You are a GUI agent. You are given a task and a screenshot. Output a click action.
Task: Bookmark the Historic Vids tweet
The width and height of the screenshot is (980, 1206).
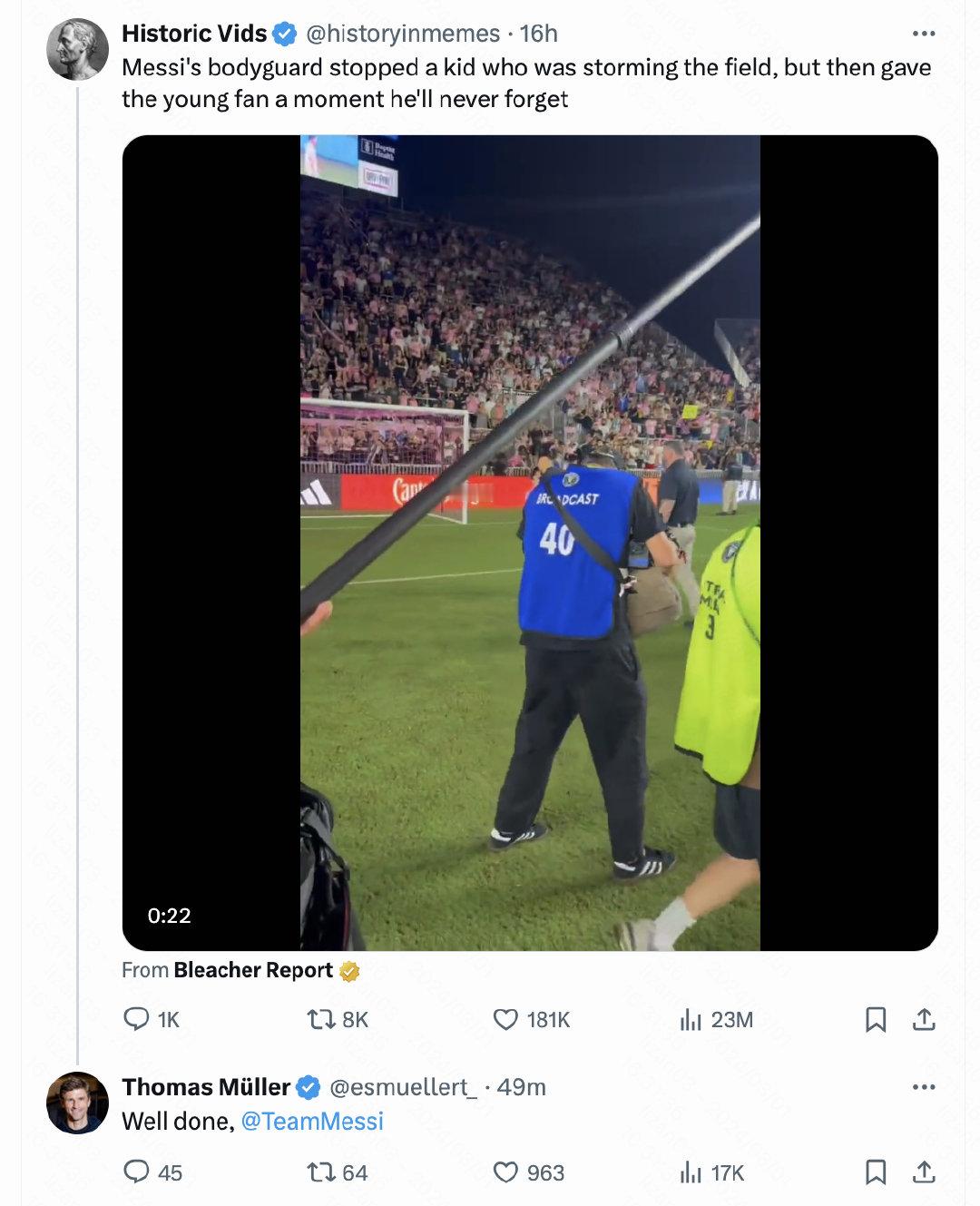coord(876,1019)
